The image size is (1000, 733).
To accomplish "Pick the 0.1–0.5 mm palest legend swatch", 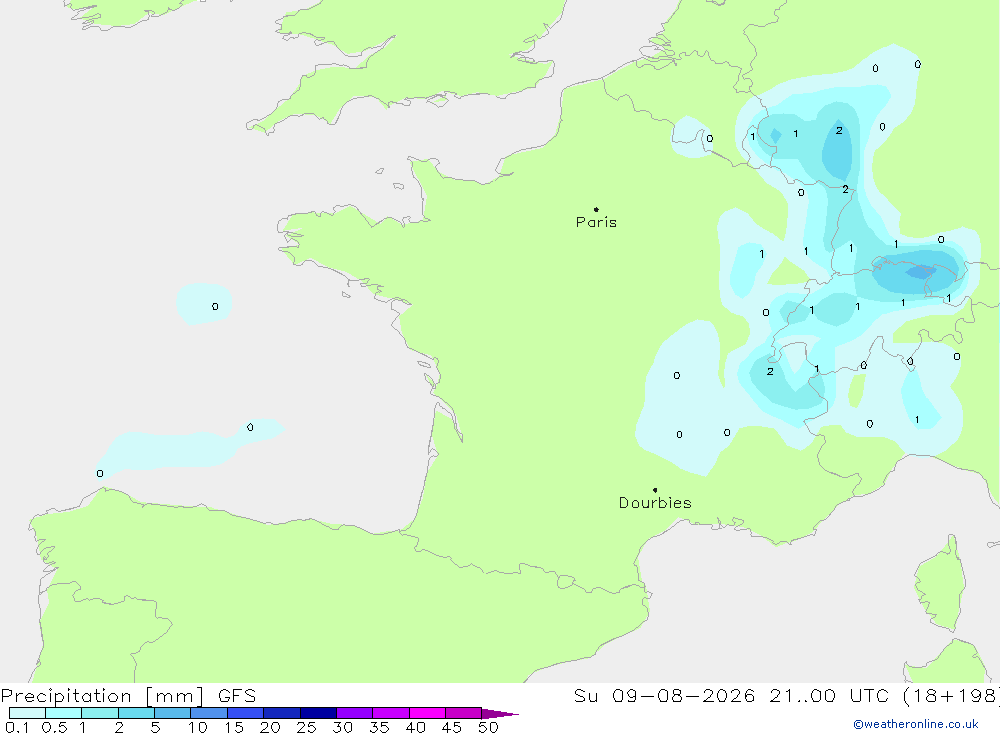I will coord(27,713).
